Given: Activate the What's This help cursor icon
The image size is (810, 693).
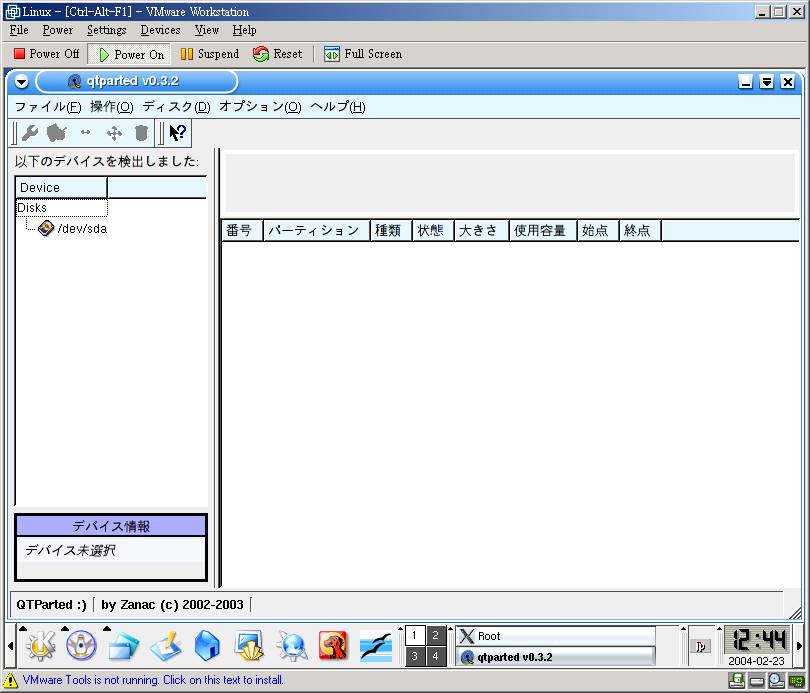Looking at the screenshot, I should coord(178,133).
